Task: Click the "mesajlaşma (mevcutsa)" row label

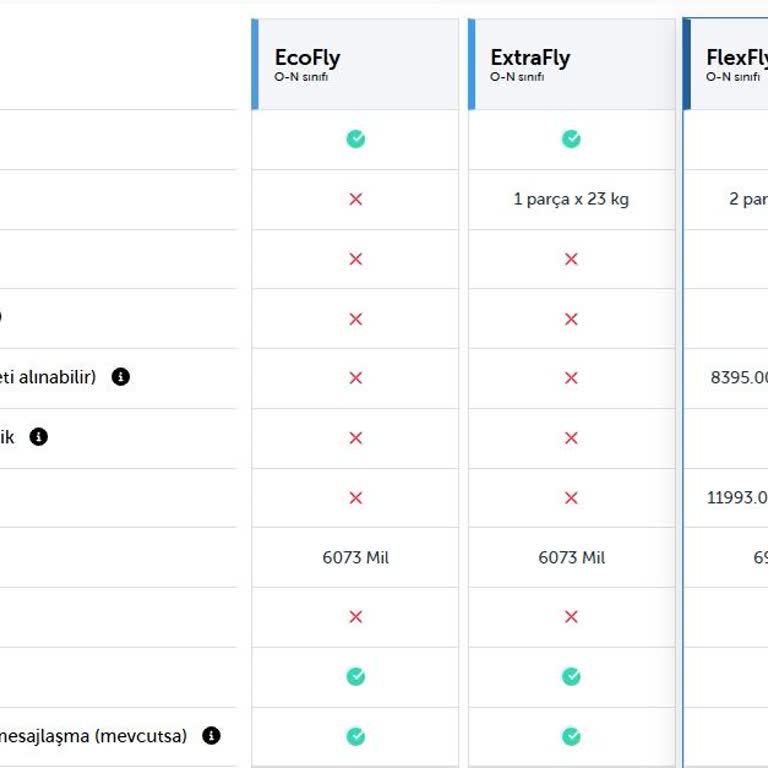Action: pyautogui.click(x=94, y=736)
